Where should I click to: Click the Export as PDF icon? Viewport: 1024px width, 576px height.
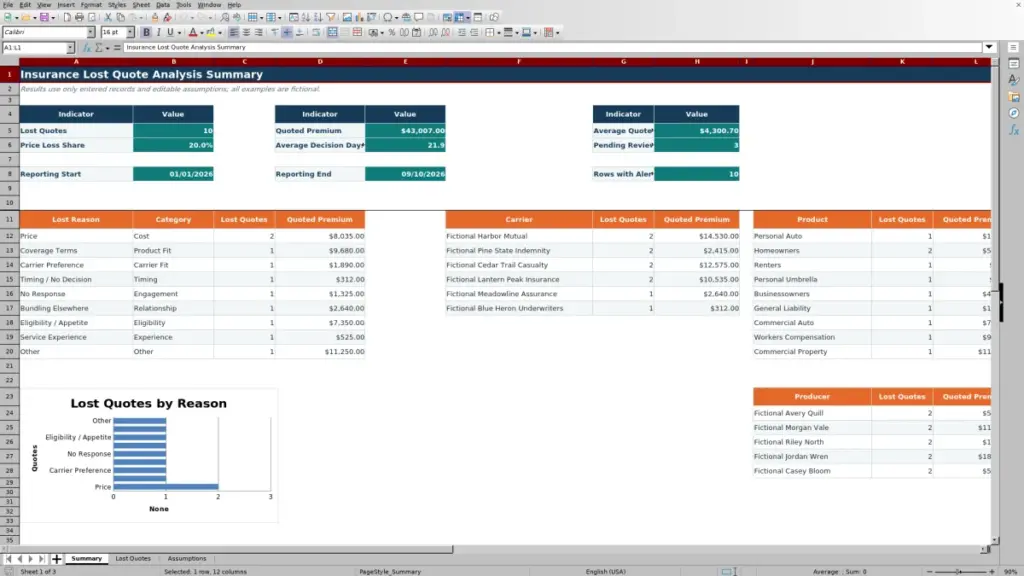pos(67,18)
